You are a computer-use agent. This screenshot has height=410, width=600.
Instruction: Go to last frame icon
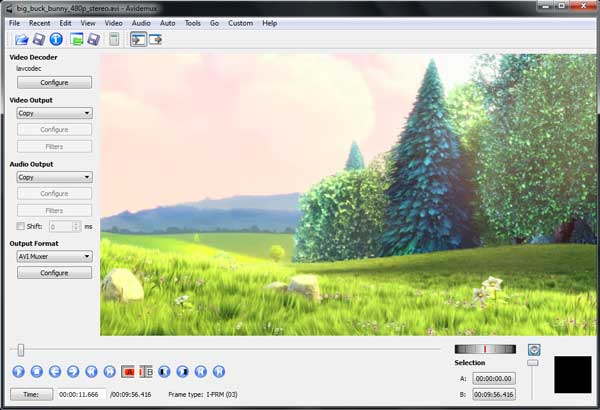219,371
